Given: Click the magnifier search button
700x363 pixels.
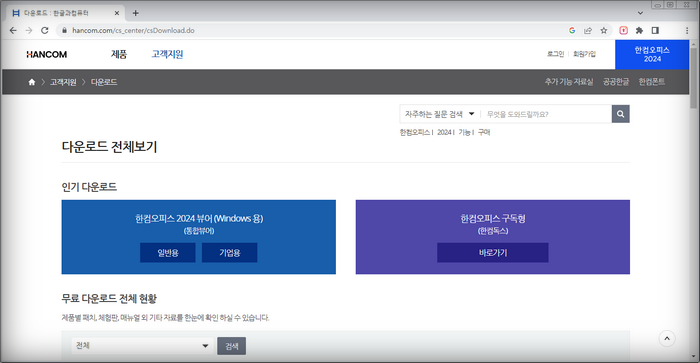Looking at the screenshot, I should tap(621, 114).
